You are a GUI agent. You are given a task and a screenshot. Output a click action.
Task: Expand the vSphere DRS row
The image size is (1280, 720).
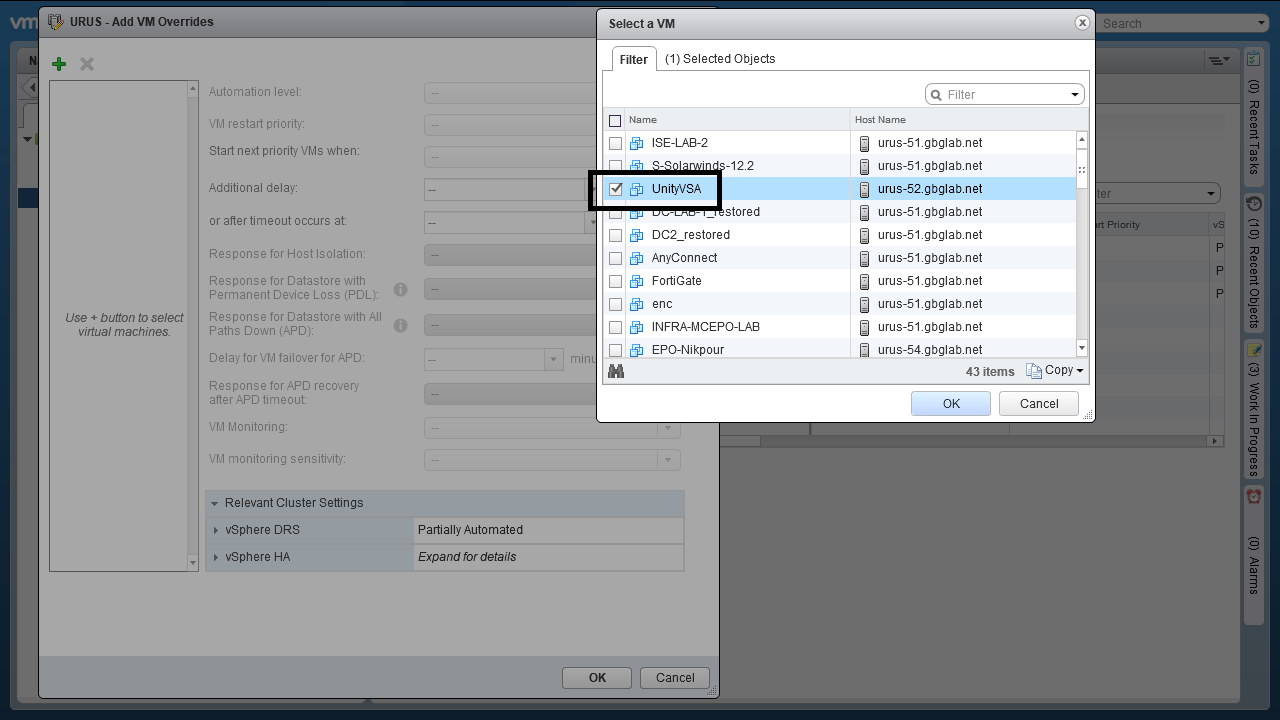(x=216, y=530)
